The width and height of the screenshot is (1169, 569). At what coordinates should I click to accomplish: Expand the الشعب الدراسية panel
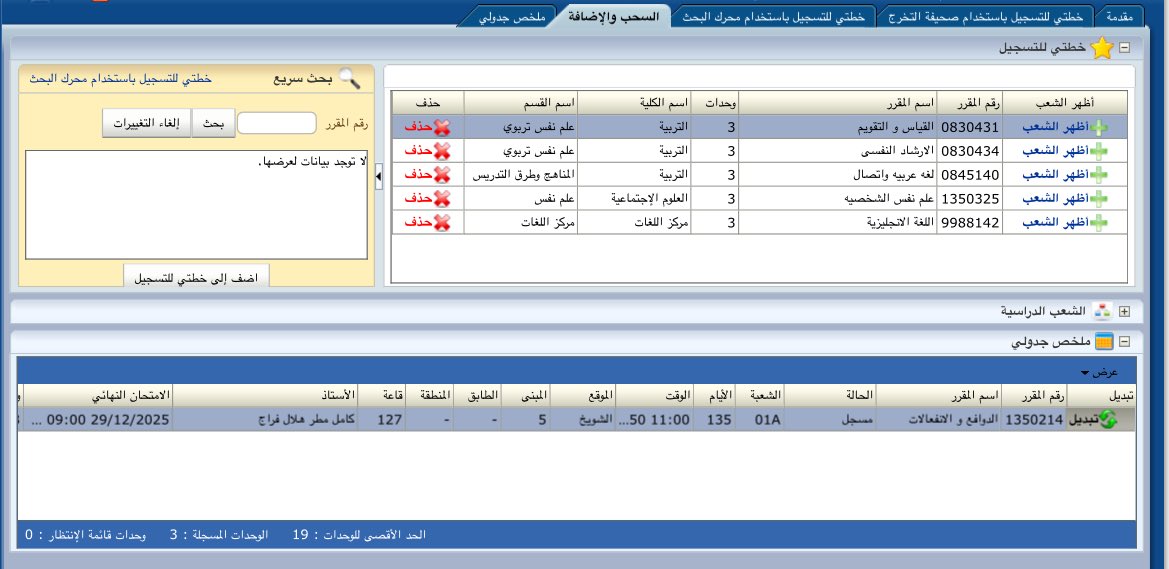1124,312
